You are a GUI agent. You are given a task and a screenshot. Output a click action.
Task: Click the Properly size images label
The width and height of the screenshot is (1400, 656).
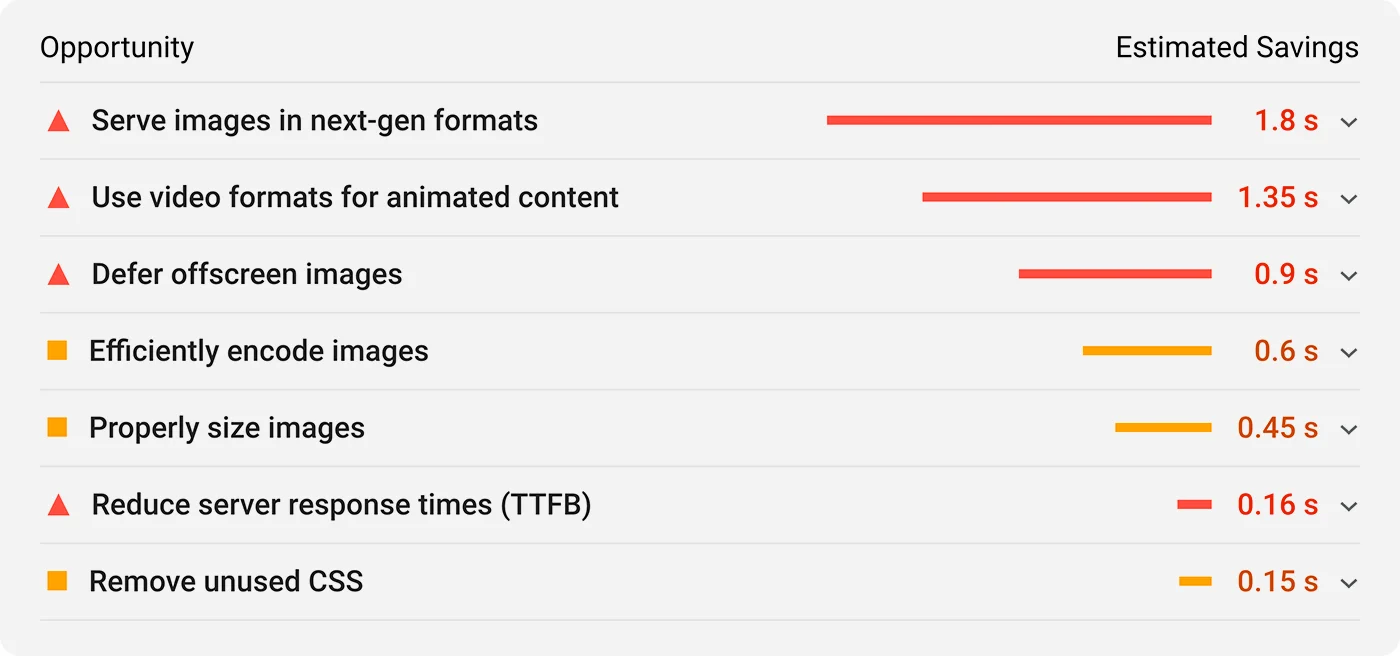click(227, 428)
